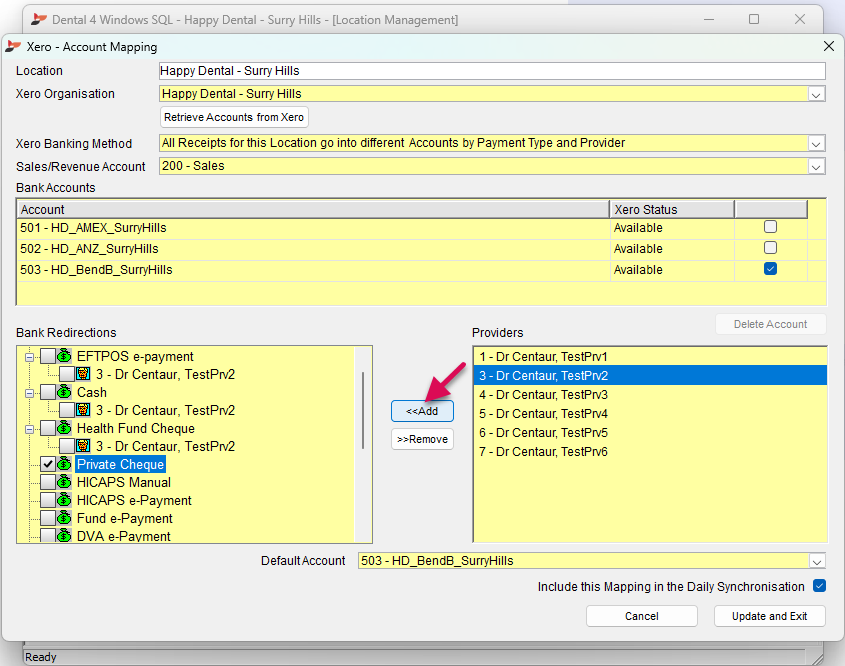Click the >>Remove button

point(422,439)
